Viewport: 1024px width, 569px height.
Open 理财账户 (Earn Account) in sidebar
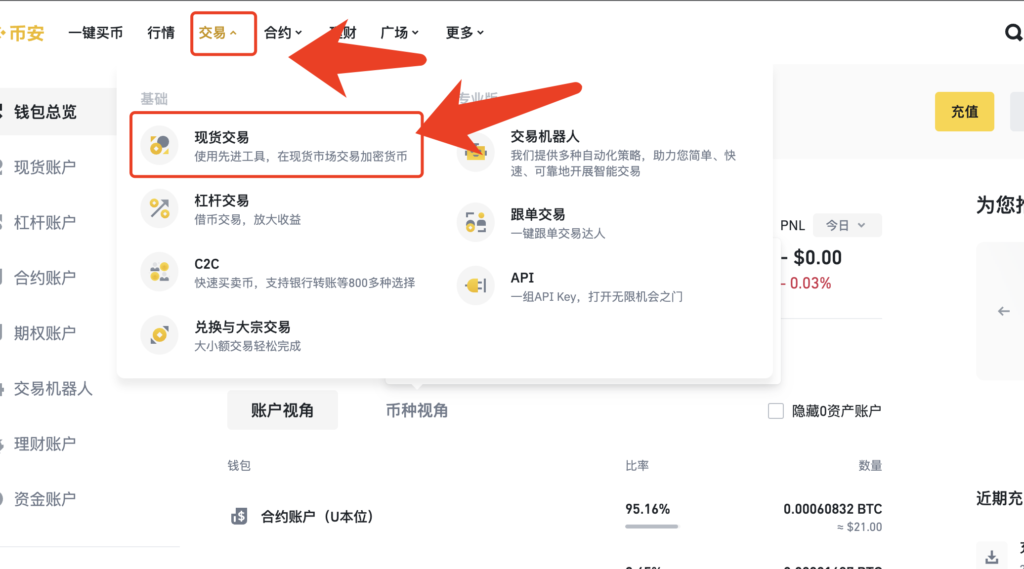45,444
